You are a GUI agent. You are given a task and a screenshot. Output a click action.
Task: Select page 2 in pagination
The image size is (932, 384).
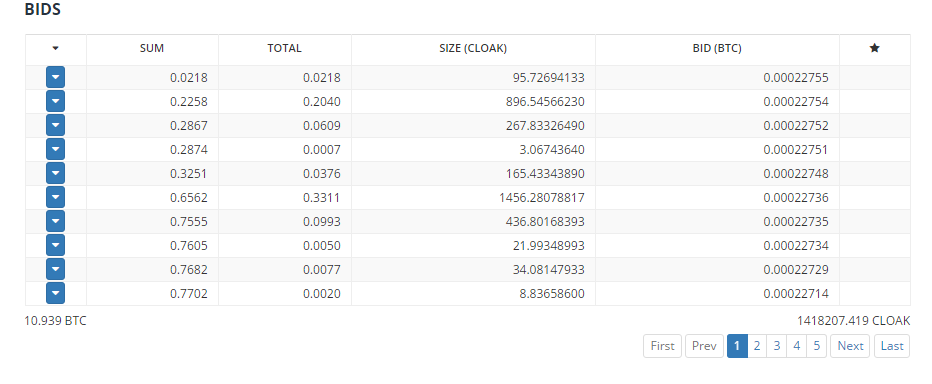(x=757, y=346)
